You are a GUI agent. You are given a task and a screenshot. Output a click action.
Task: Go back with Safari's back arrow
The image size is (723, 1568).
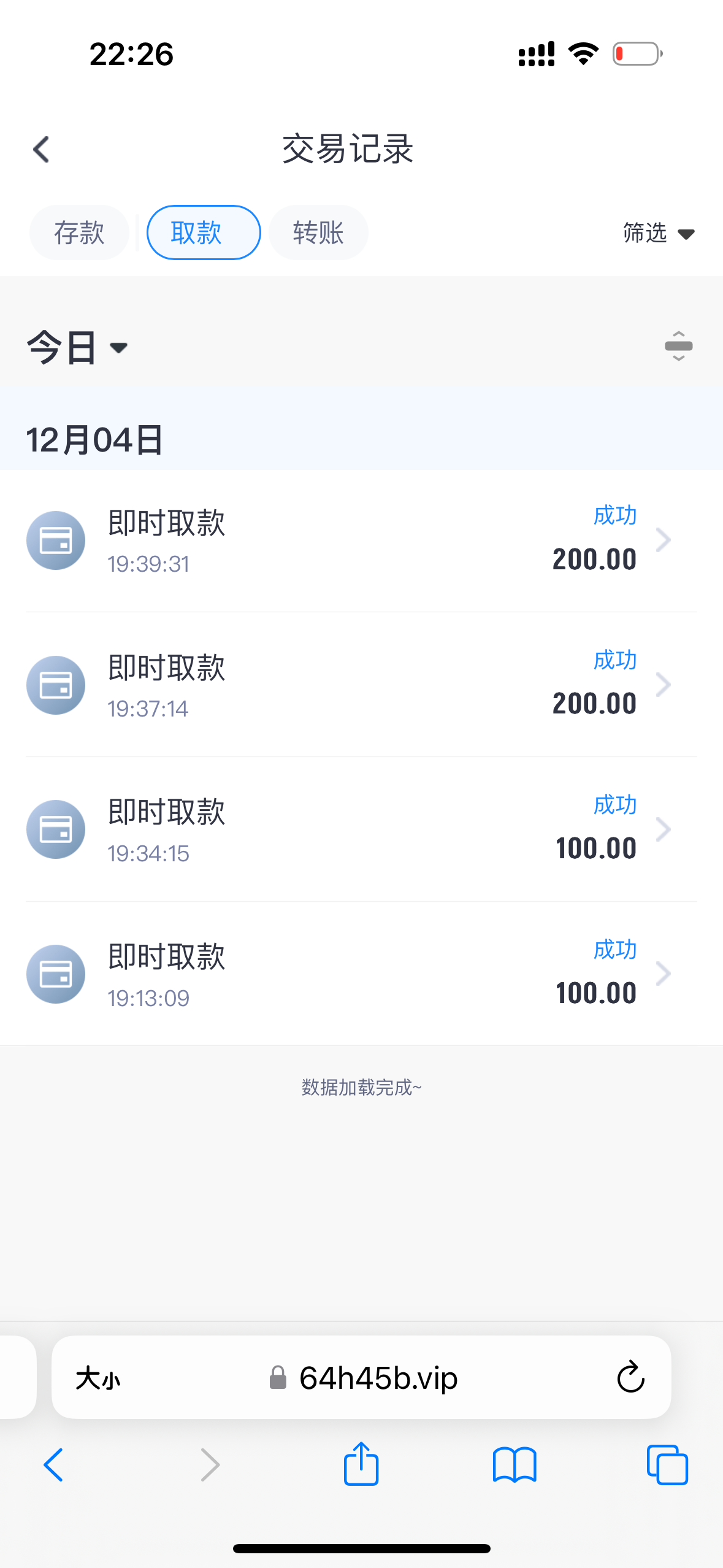(x=53, y=1464)
